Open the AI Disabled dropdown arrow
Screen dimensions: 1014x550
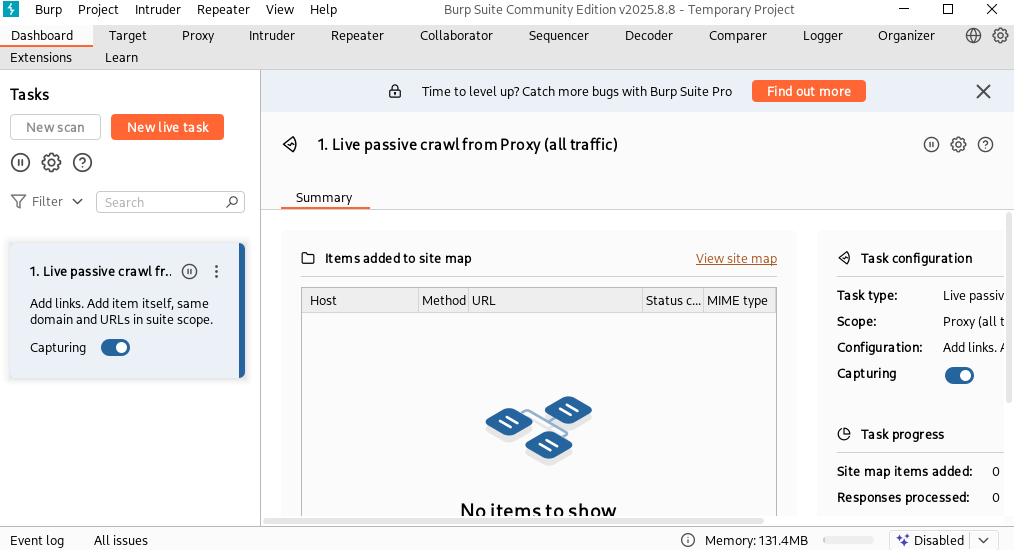click(984, 540)
